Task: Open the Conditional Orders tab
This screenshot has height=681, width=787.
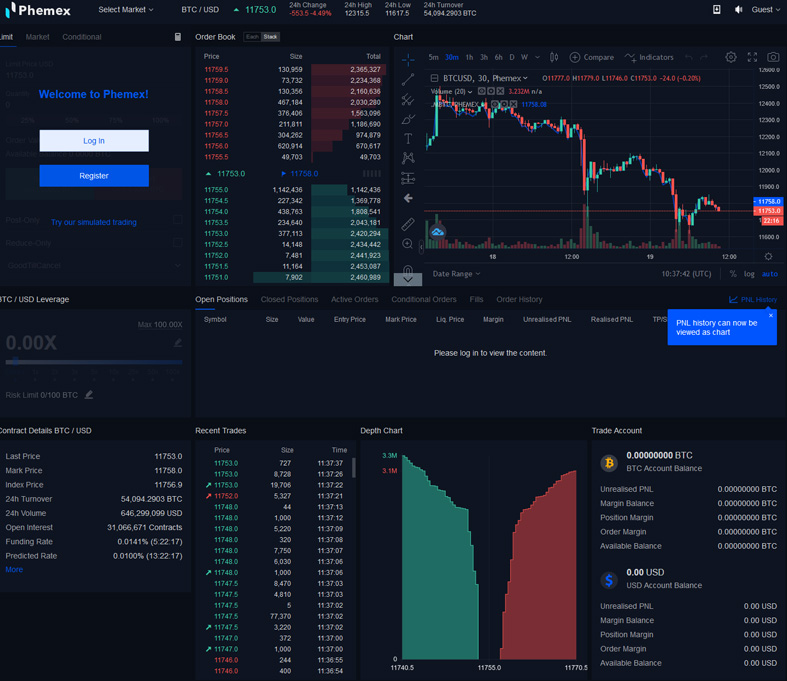Action: [x=424, y=300]
